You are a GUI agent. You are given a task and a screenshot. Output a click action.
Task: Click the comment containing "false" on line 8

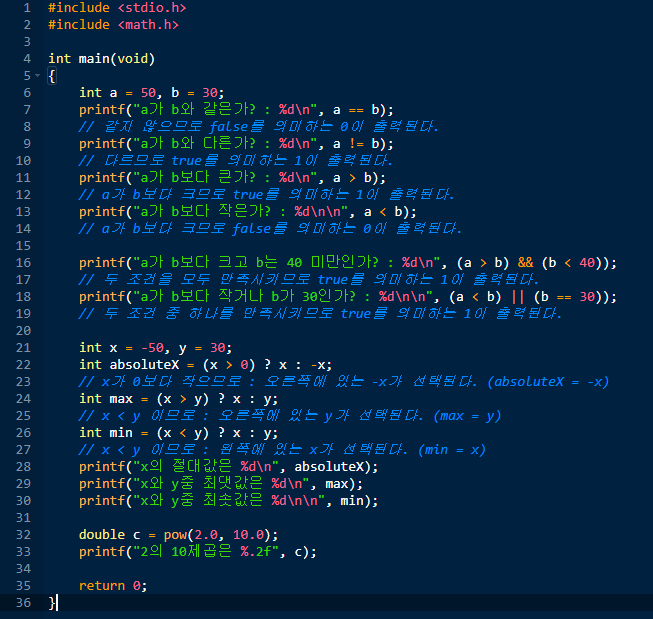[259, 127]
